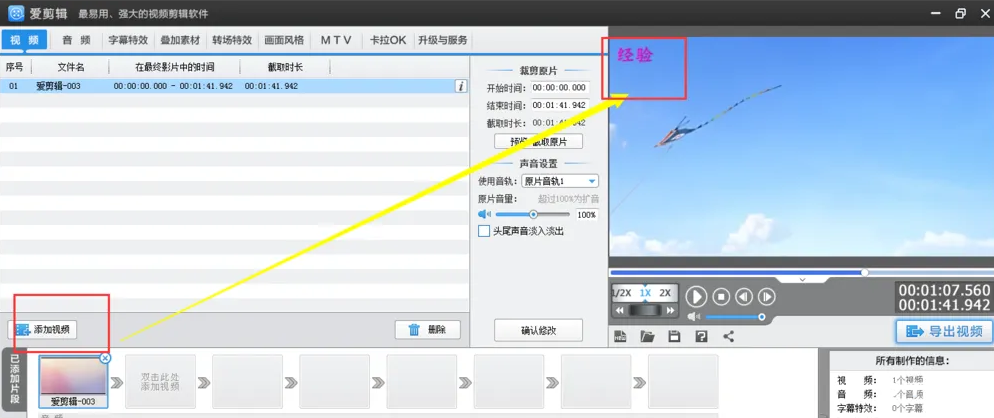Click the share icon

click(x=728, y=336)
